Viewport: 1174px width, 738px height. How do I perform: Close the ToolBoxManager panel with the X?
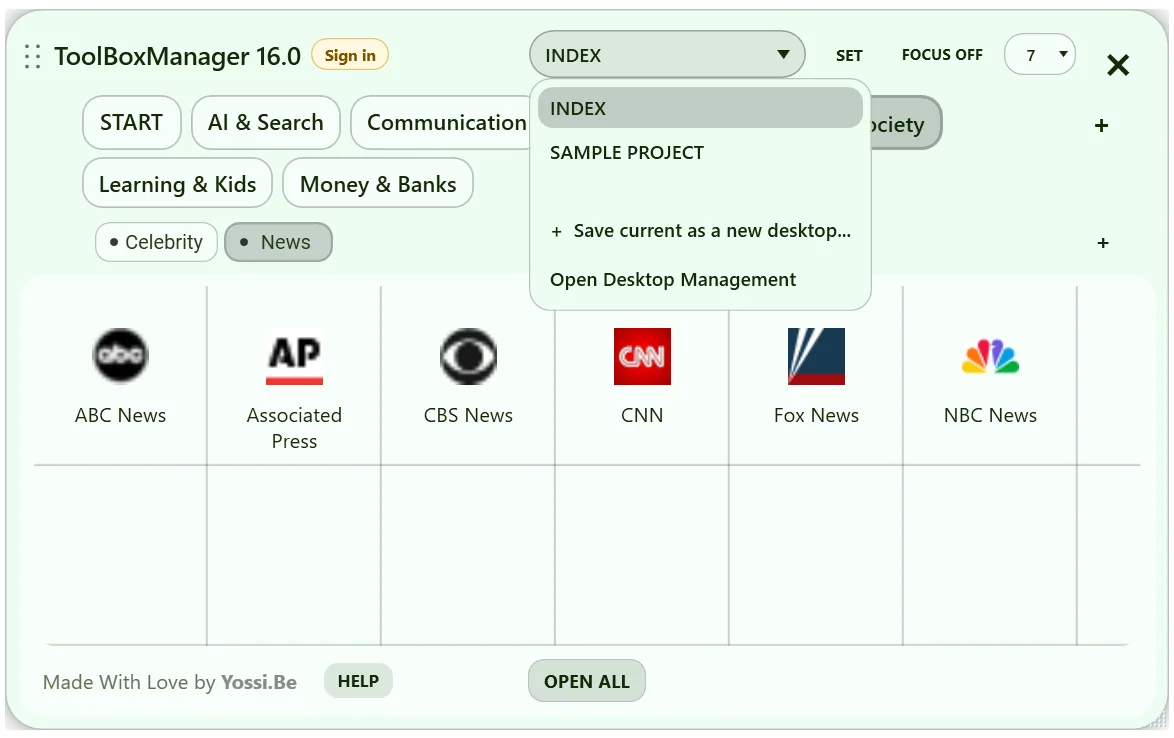[1118, 65]
